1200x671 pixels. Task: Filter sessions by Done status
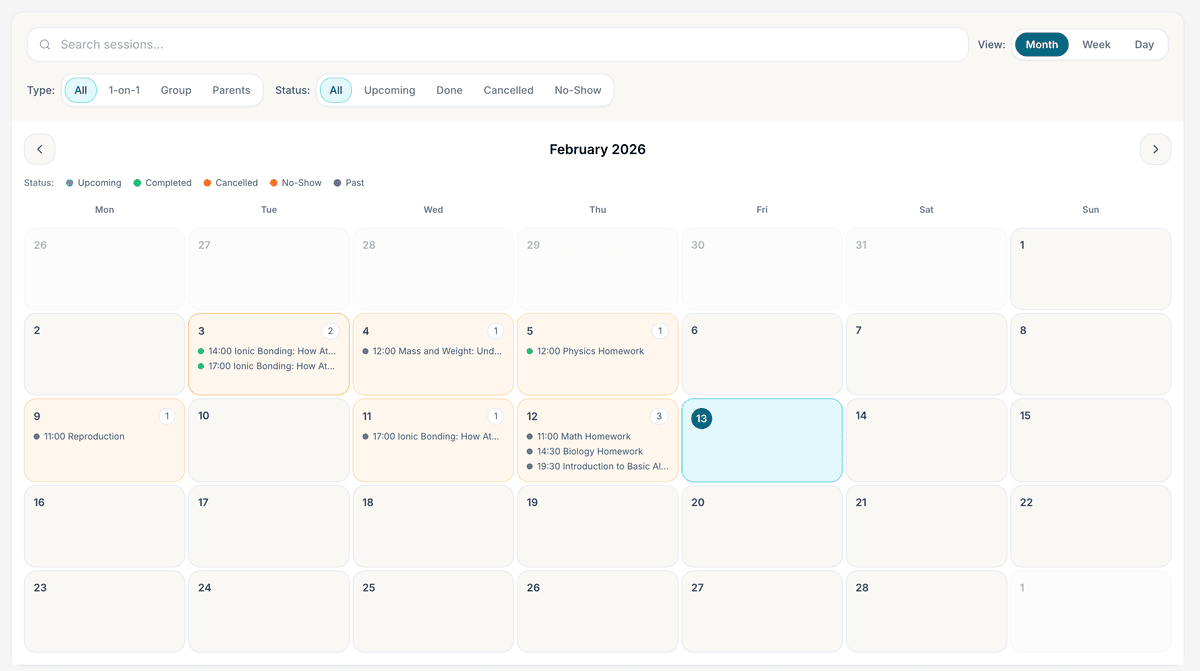(449, 90)
